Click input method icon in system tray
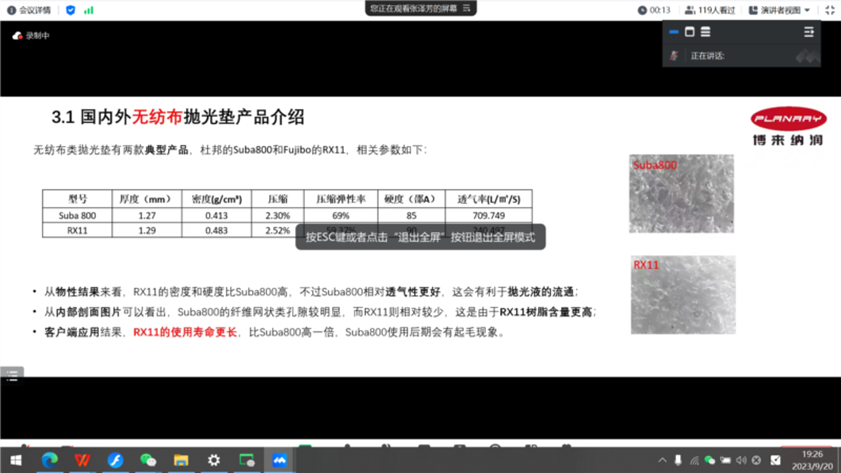This screenshot has height=473, width=841. 776,460
